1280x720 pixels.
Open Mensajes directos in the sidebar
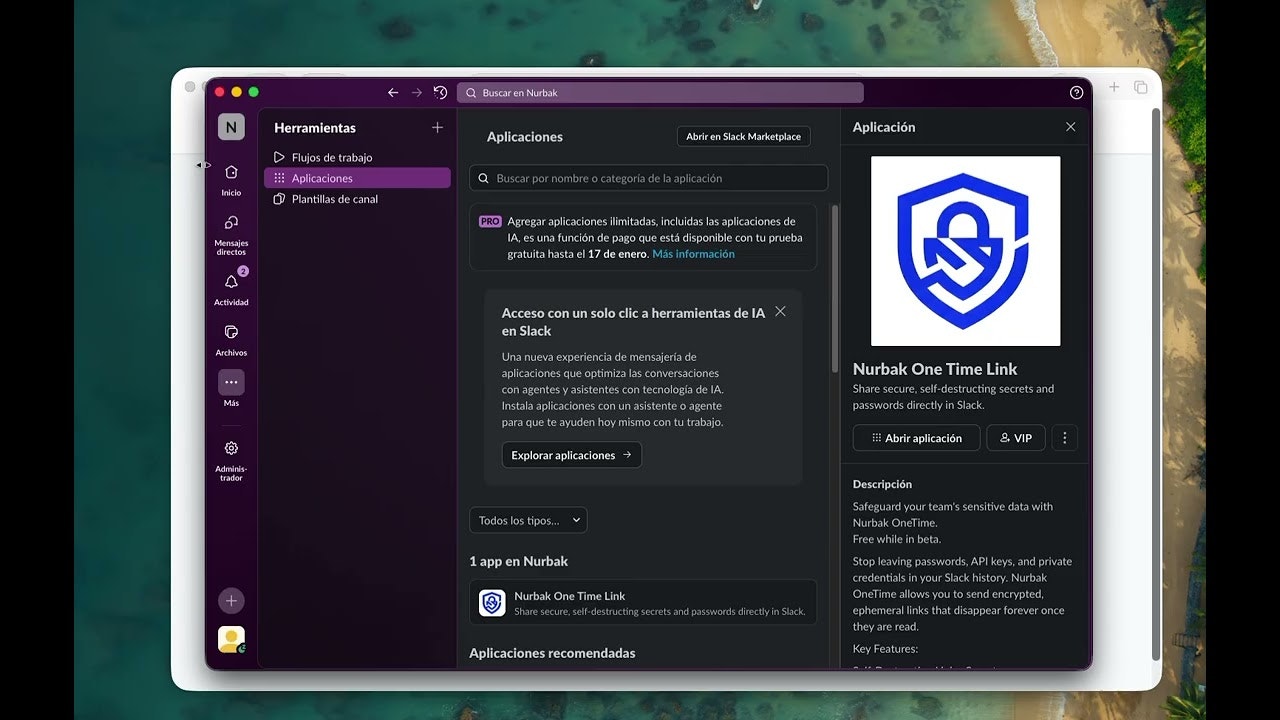pyautogui.click(x=231, y=223)
